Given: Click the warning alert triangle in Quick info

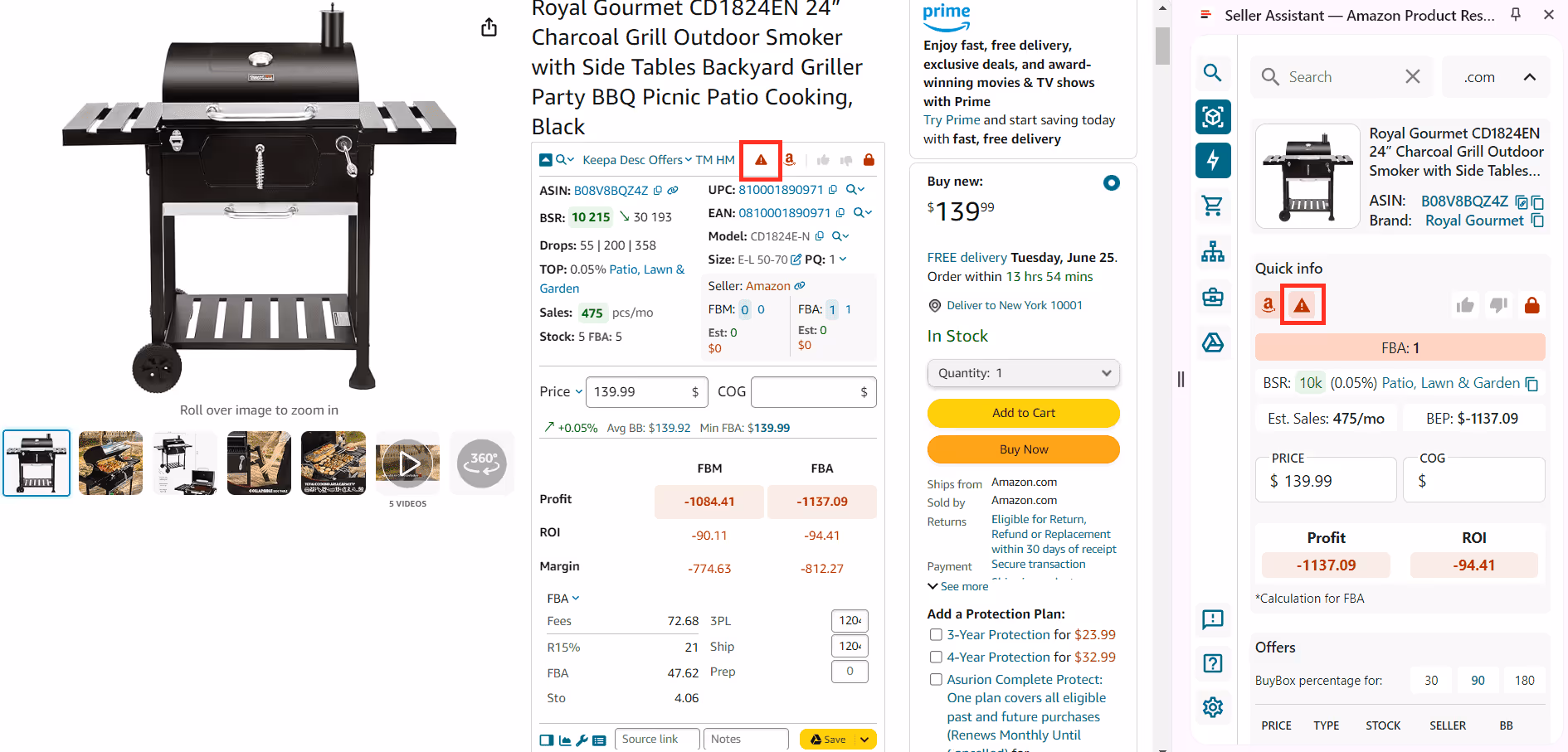Looking at the screenshot, I should [1302, 304].
